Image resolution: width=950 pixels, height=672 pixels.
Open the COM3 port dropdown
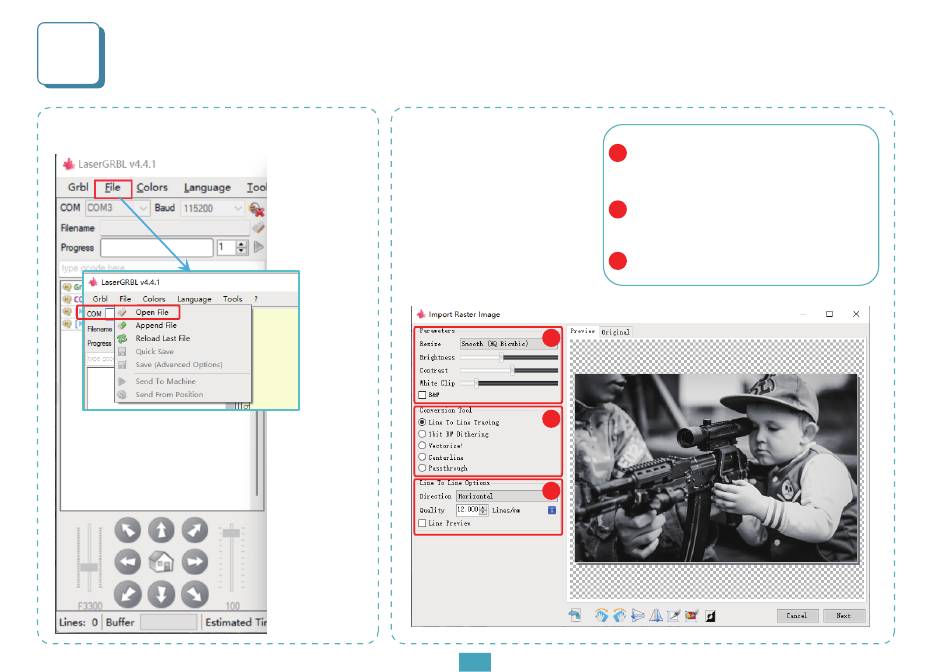tap(118, 208)
